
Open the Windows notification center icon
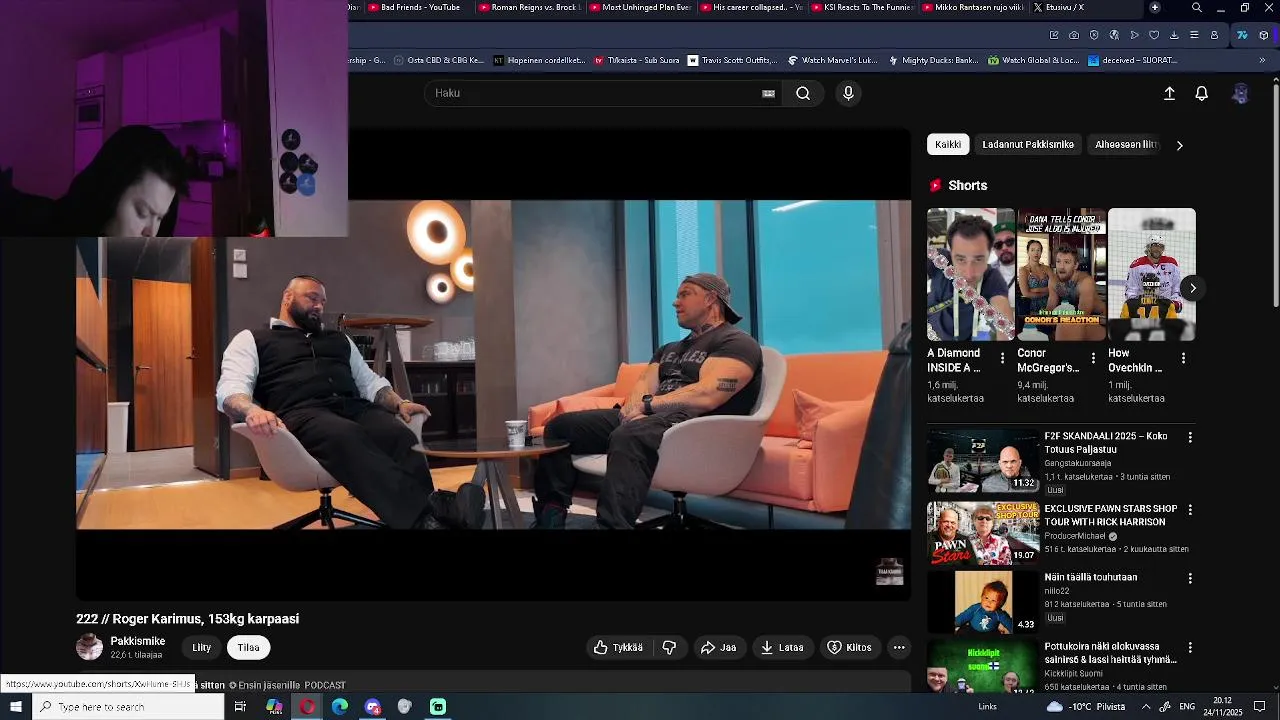1260,707
